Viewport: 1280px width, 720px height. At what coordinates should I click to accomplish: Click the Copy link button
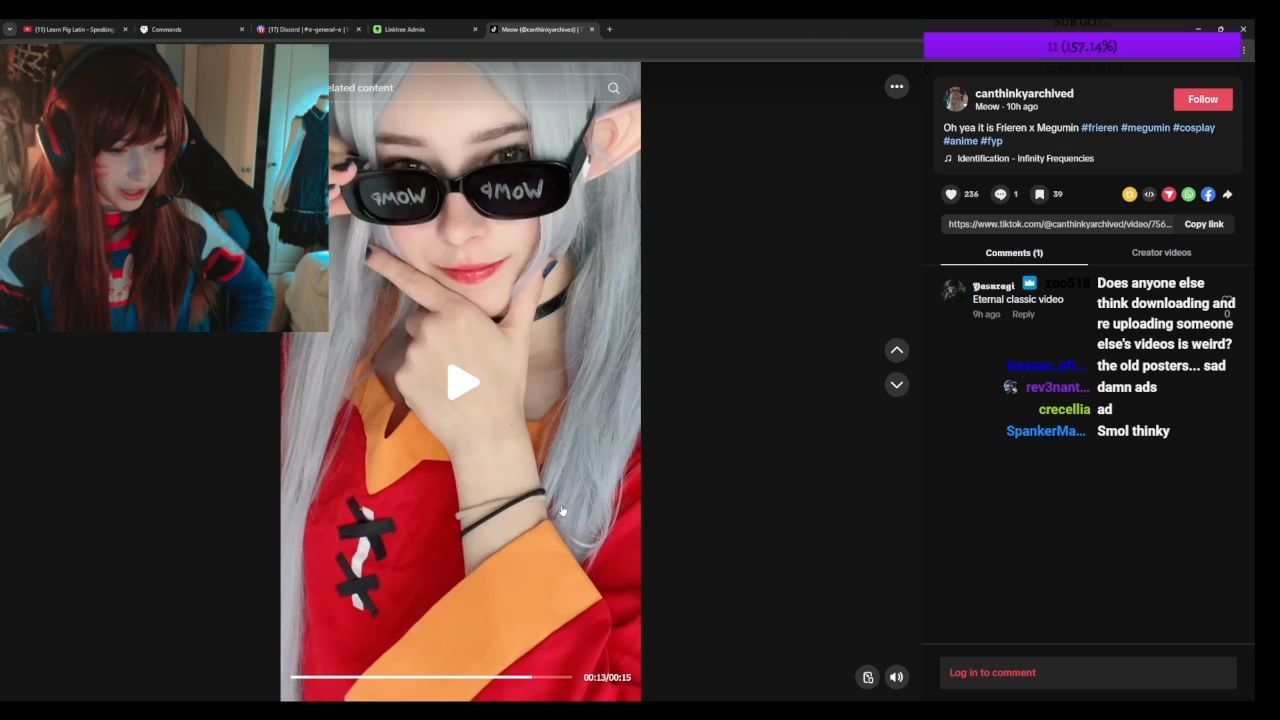click(1204, 224)
